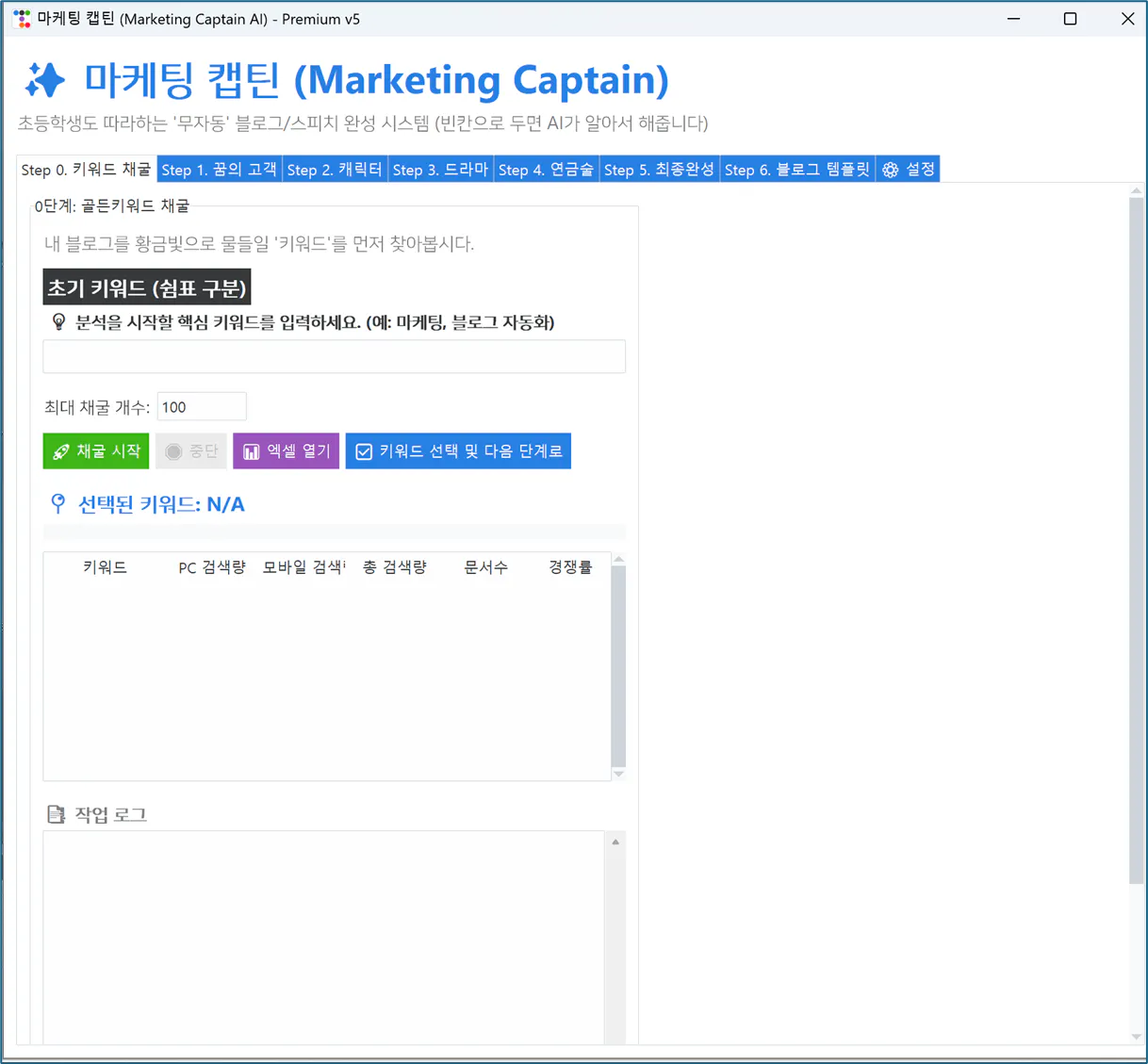Click the gear icon on the 설정 tab
1148x1064 pixels.
tap(890, 169)
